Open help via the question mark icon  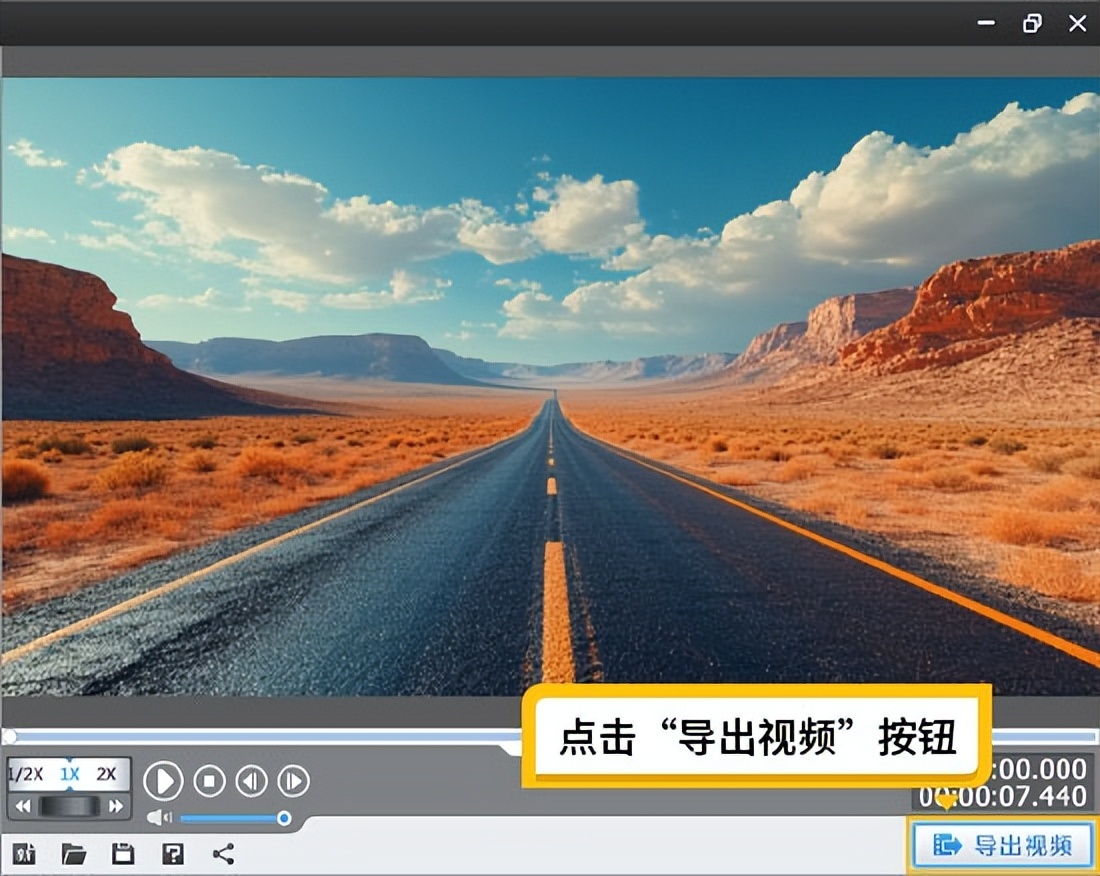(173, 853)
